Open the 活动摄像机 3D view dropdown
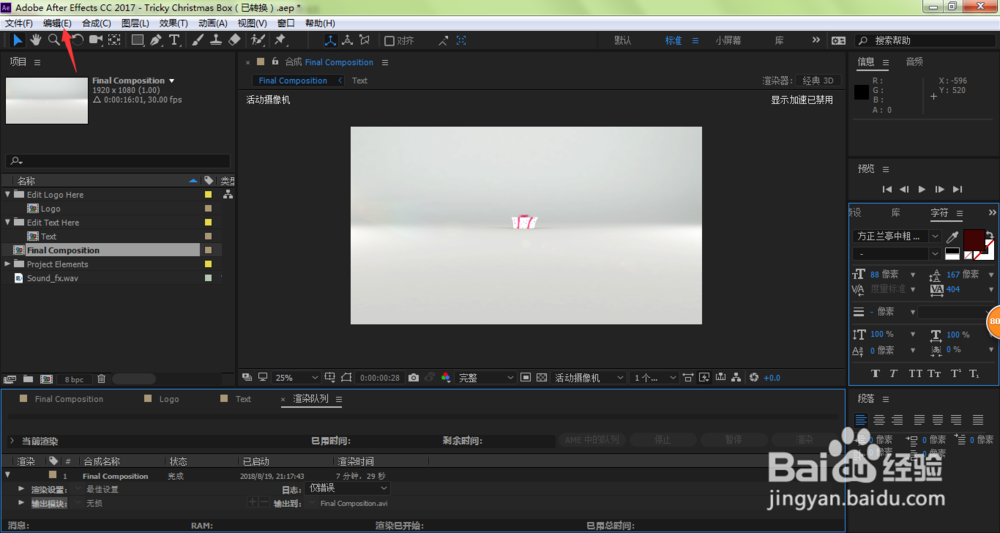Image resolution: width=1000 pixels, height=533 pixels. click(x=589, y=377)
